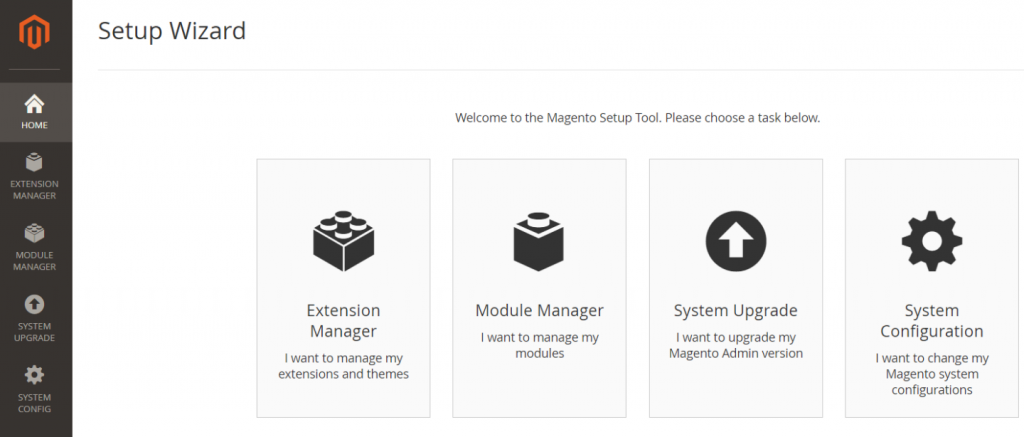Click the Magento logo in the sidebar
1024x437 pixels.
pyautogui.click(x=34, y=34)
